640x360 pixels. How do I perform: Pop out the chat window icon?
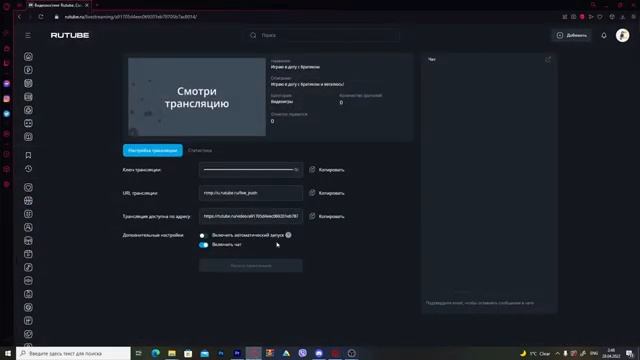point(548,60)
